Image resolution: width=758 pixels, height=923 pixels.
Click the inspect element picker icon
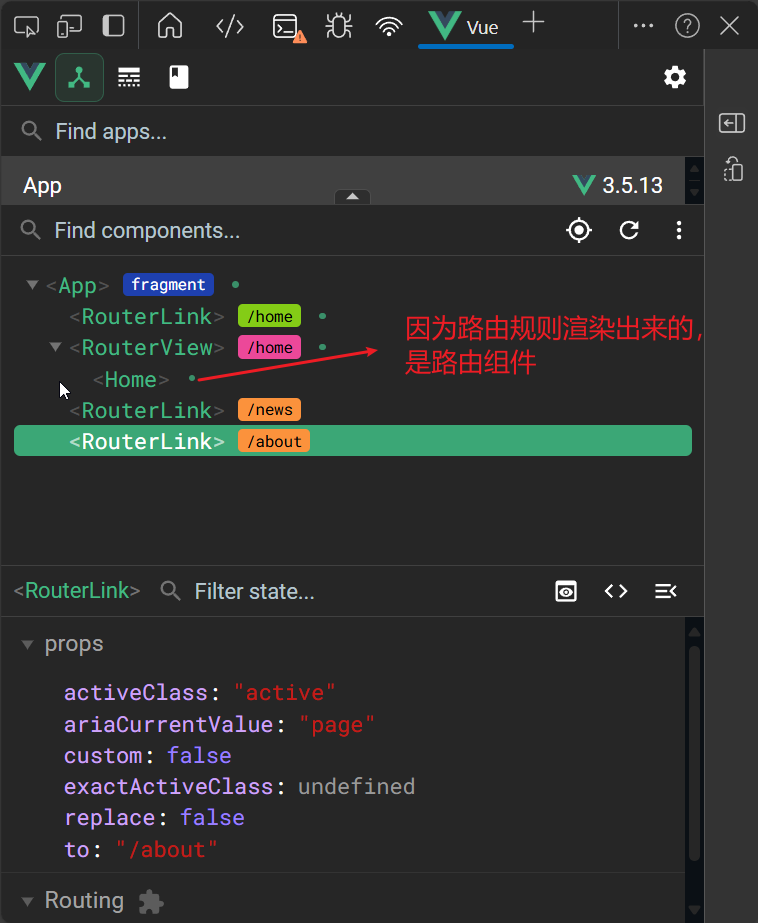(x=26, y=26)
